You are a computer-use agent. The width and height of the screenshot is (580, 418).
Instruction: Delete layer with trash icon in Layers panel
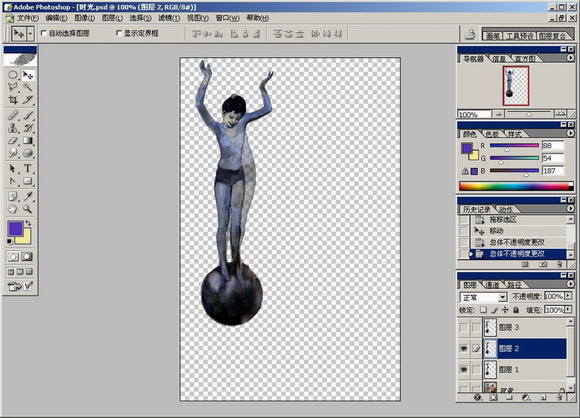[560, 398]
